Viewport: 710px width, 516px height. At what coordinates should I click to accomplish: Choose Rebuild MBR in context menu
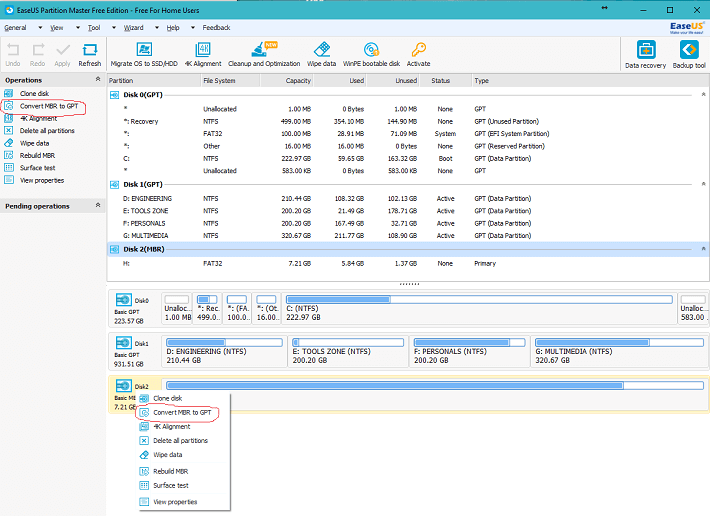[170, 472]
